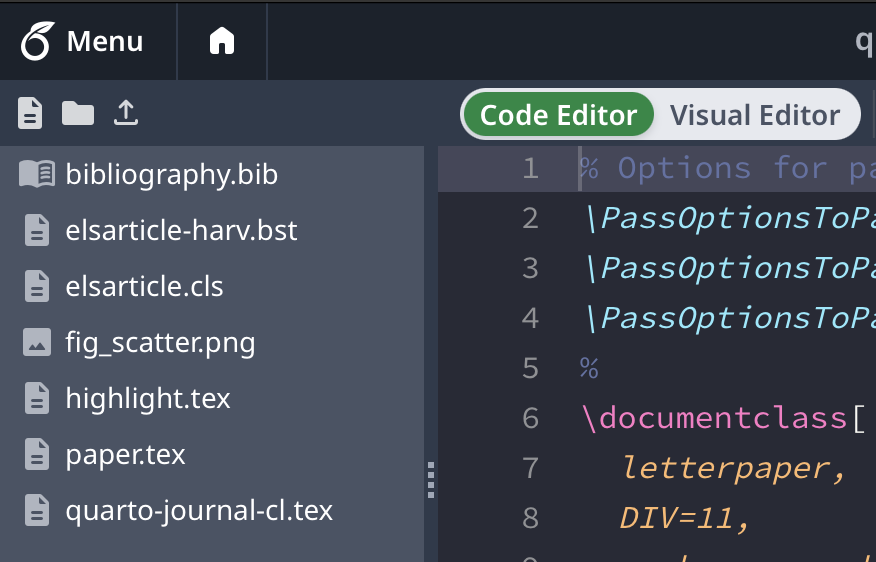Click line number 1 in the gutter
The width and height of the screenshot is (876, 562).
pos(530,168)
